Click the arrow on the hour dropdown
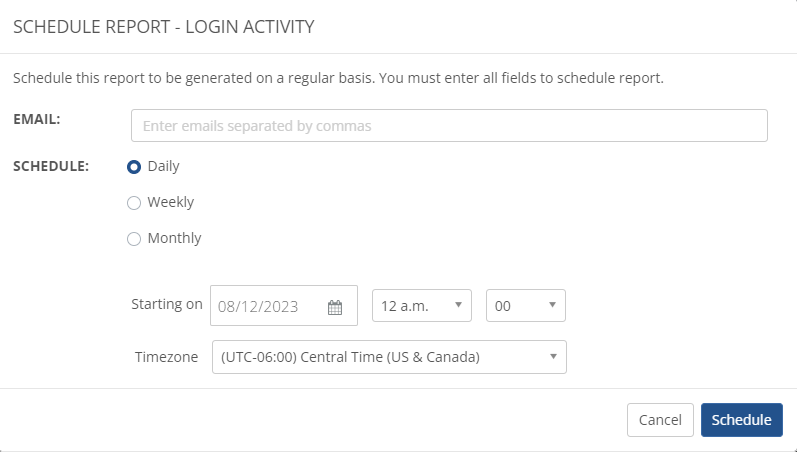The height and width of the screenshot is (452, 797). 457,306
